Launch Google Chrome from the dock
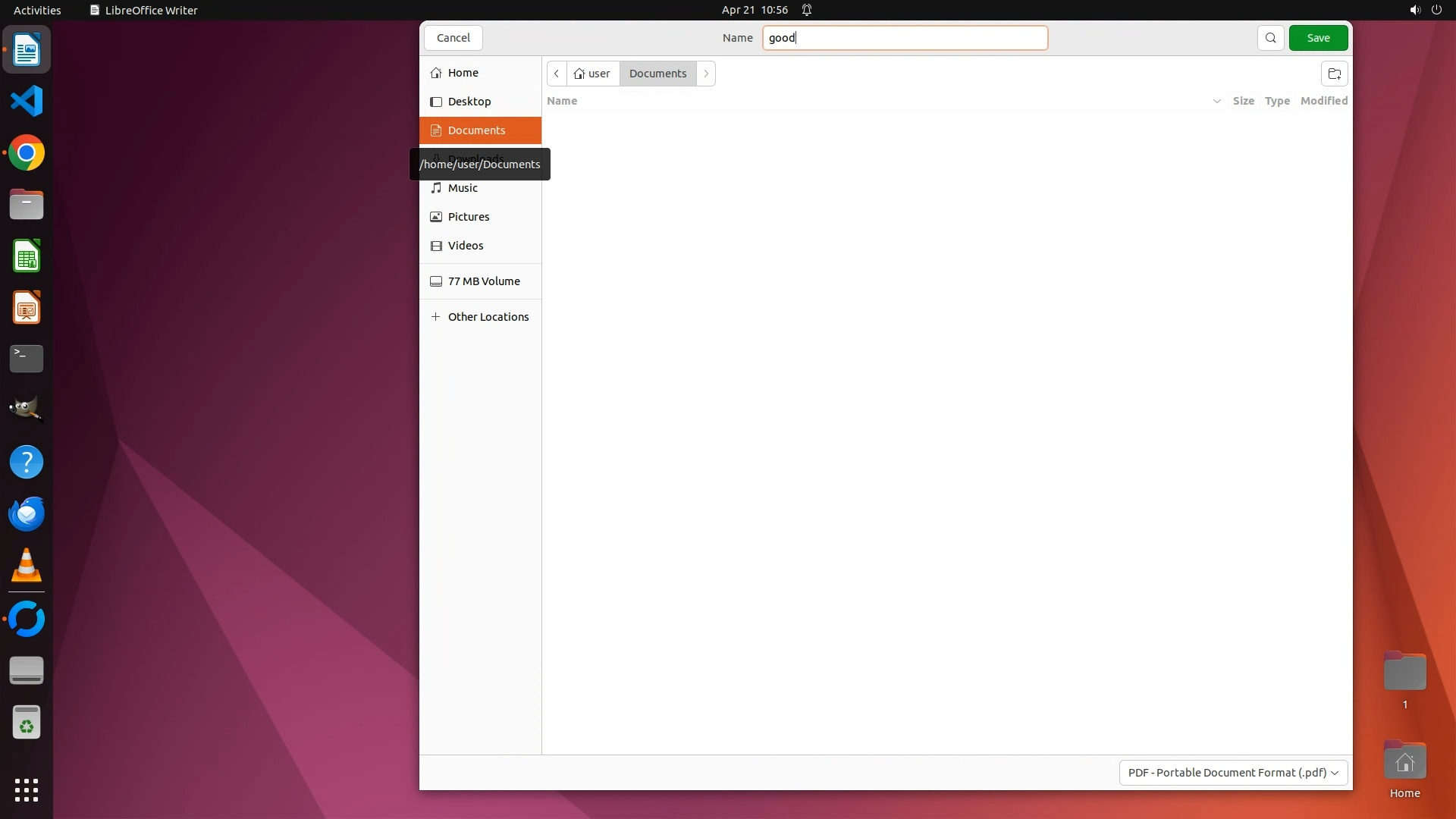The height and width of the screenshot is (819, 1456). (x=27, y=153)
